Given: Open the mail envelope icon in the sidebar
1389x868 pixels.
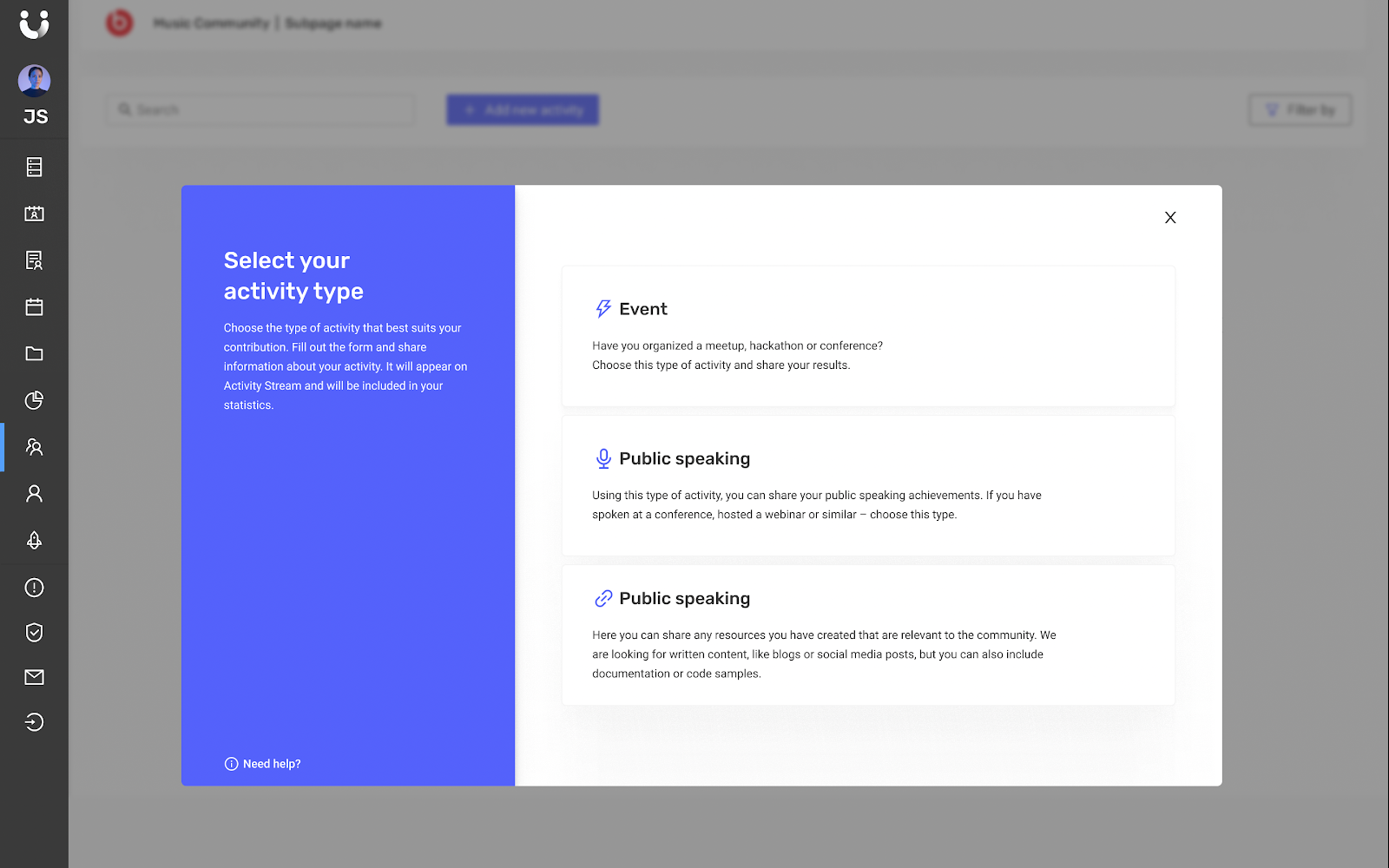Looking at the screenshot, I should pos(34,677).
